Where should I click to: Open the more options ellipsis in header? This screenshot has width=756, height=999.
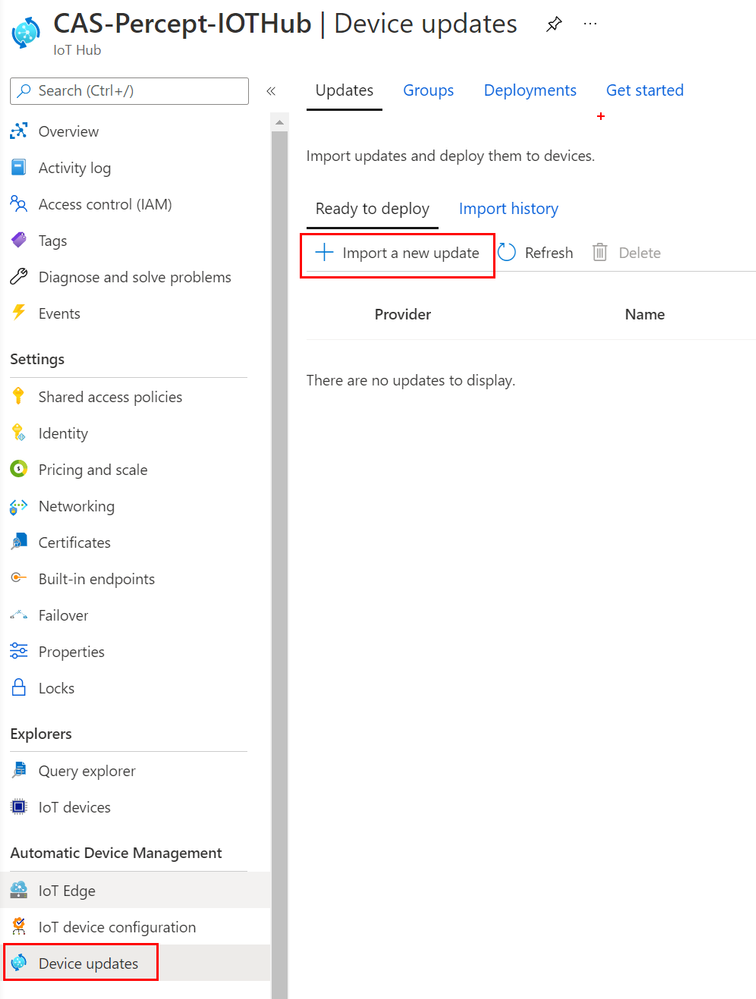point(590,24)
